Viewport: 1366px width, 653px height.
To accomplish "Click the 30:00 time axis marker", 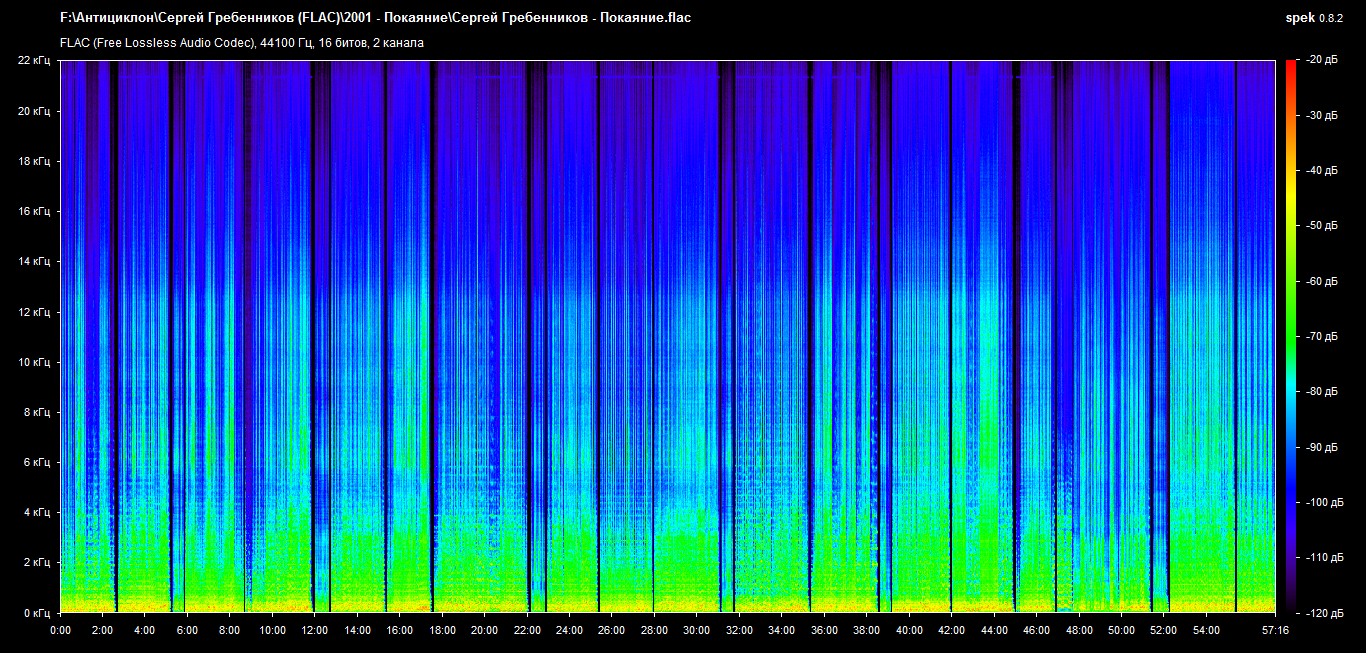I will [697, 631].
